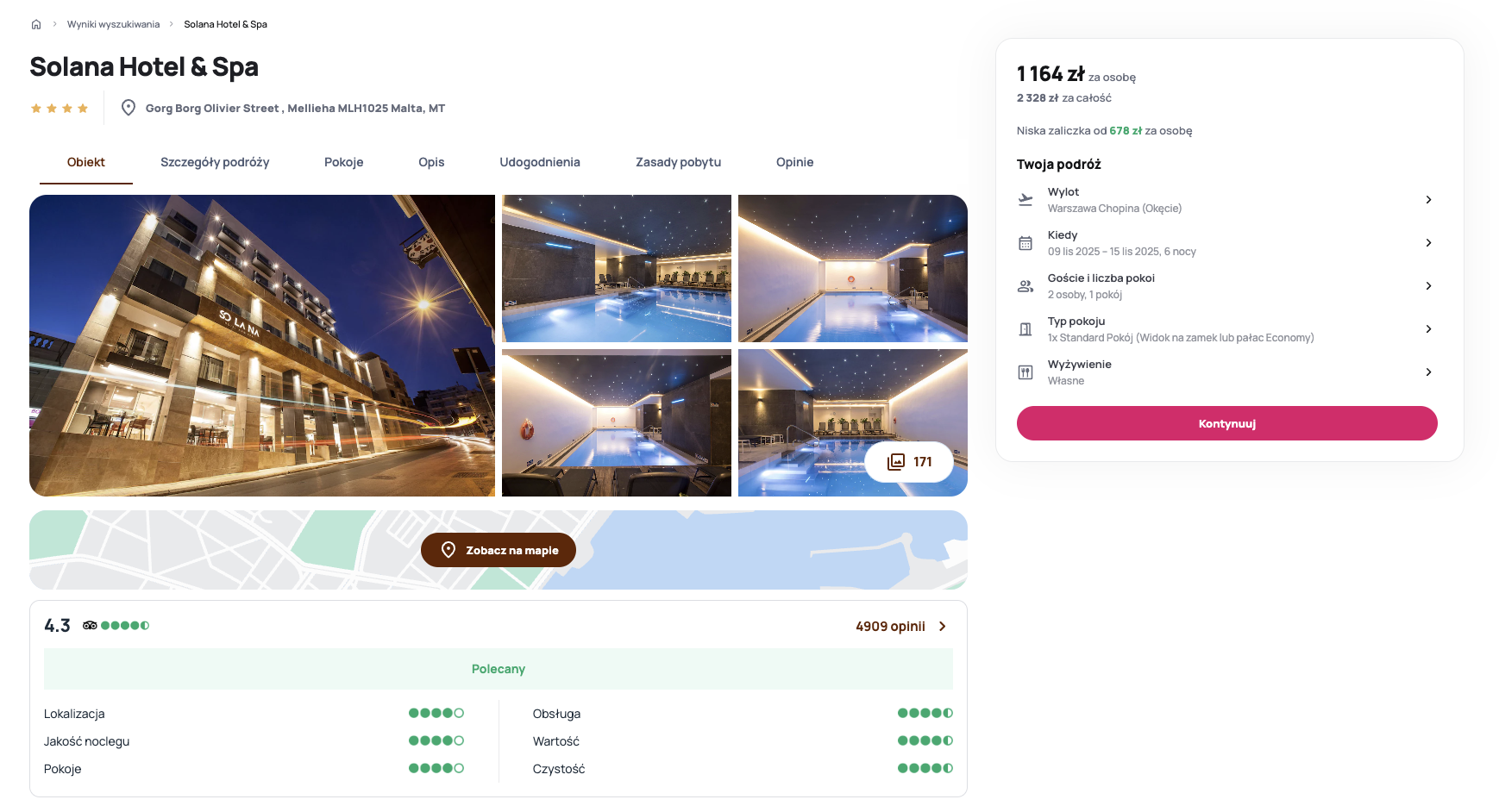Click the home breadcrumb icon

click(x=36, y=24)
